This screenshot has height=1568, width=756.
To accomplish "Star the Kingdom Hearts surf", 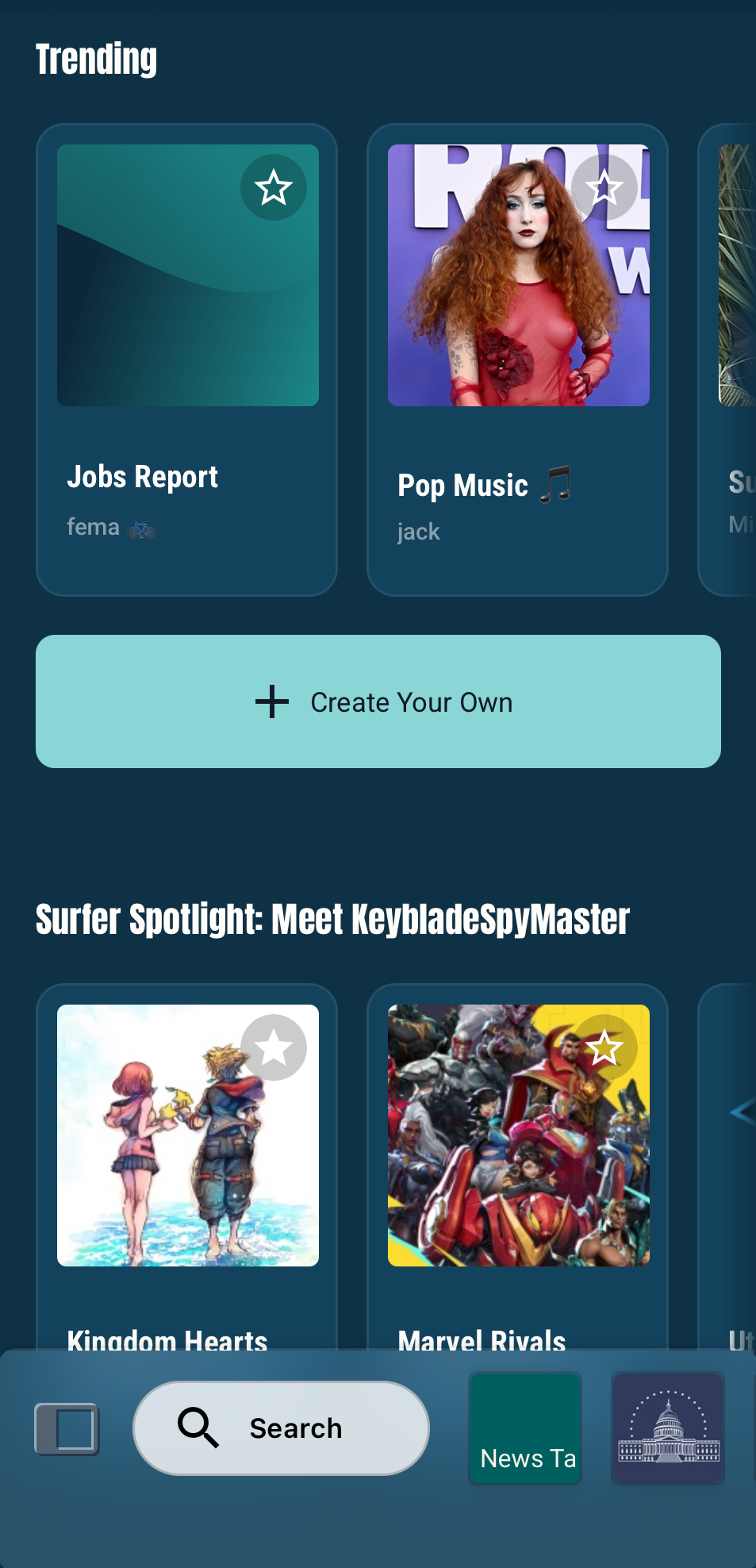I will (274, 1047).
